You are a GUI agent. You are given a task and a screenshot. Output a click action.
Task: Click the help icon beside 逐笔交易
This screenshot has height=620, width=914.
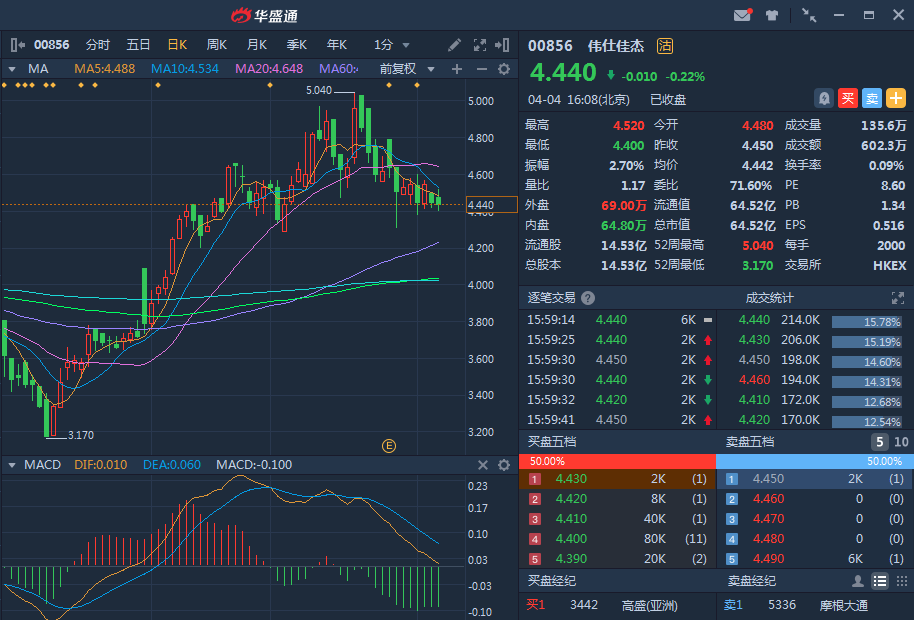coord(588,298)
